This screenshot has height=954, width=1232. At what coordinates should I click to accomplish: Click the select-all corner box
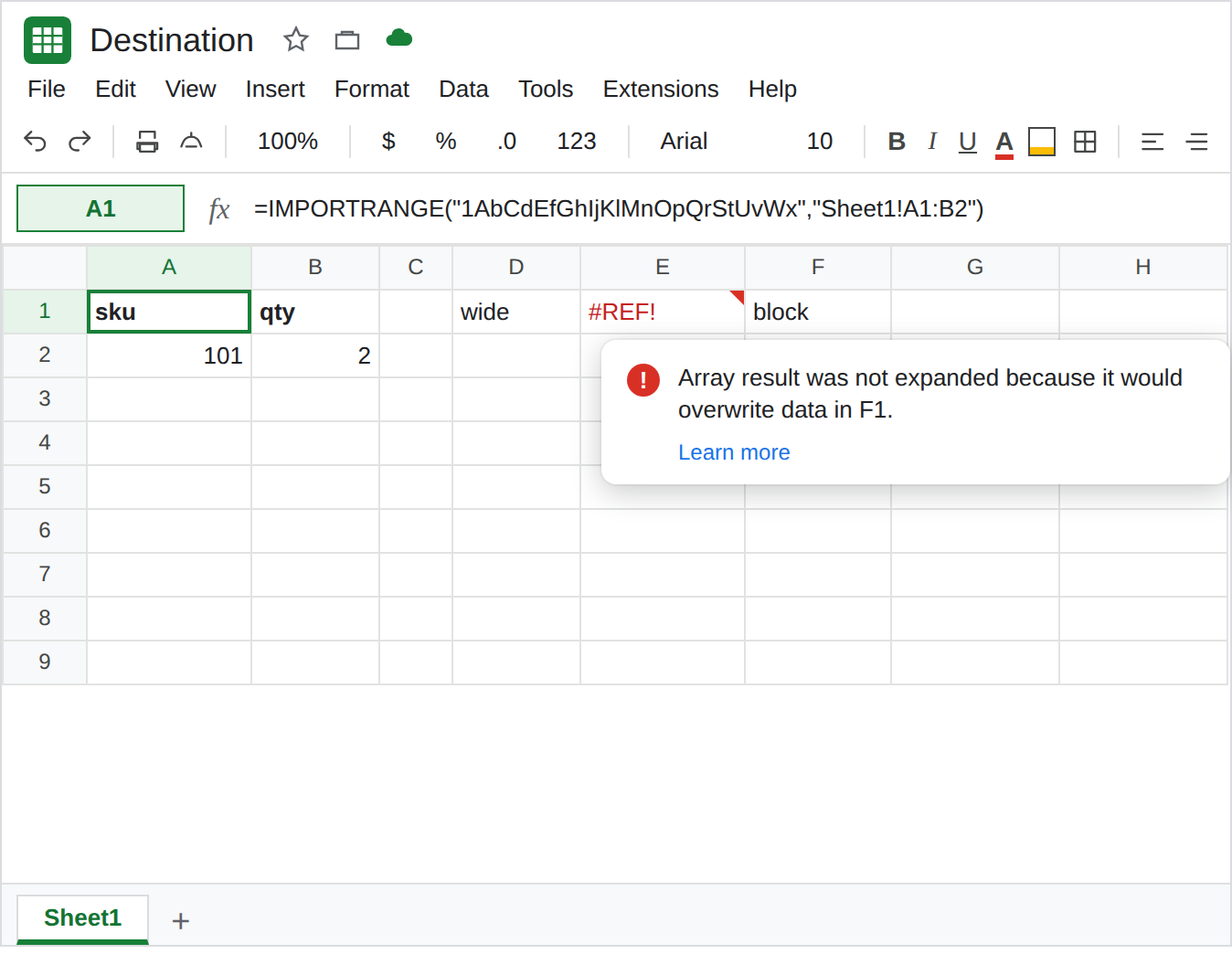(x=45, y=267)
